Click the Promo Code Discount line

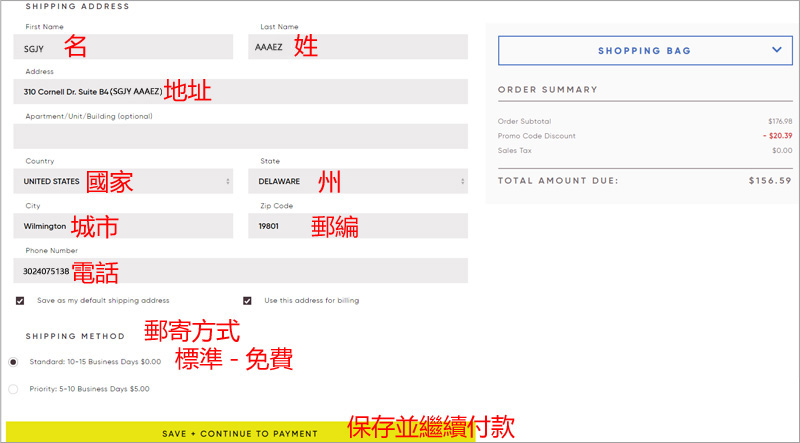(x=535, y=136)
